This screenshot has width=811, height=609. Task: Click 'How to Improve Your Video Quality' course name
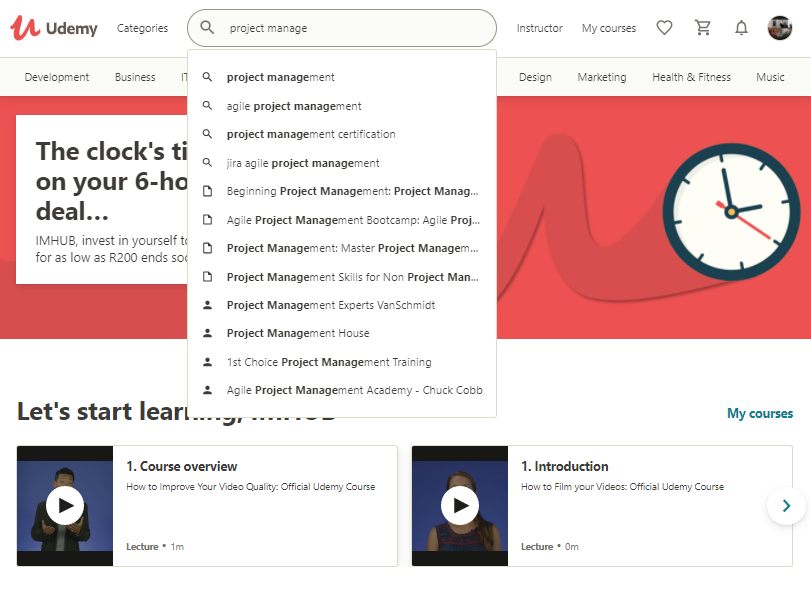(x=250, y=487)
